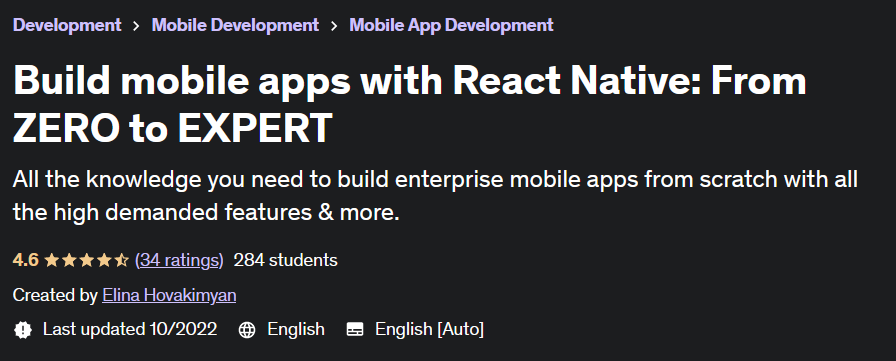Viewport: 896px width, 361px height.
Task: Click the globe language icon
Action: click(247, 330)
